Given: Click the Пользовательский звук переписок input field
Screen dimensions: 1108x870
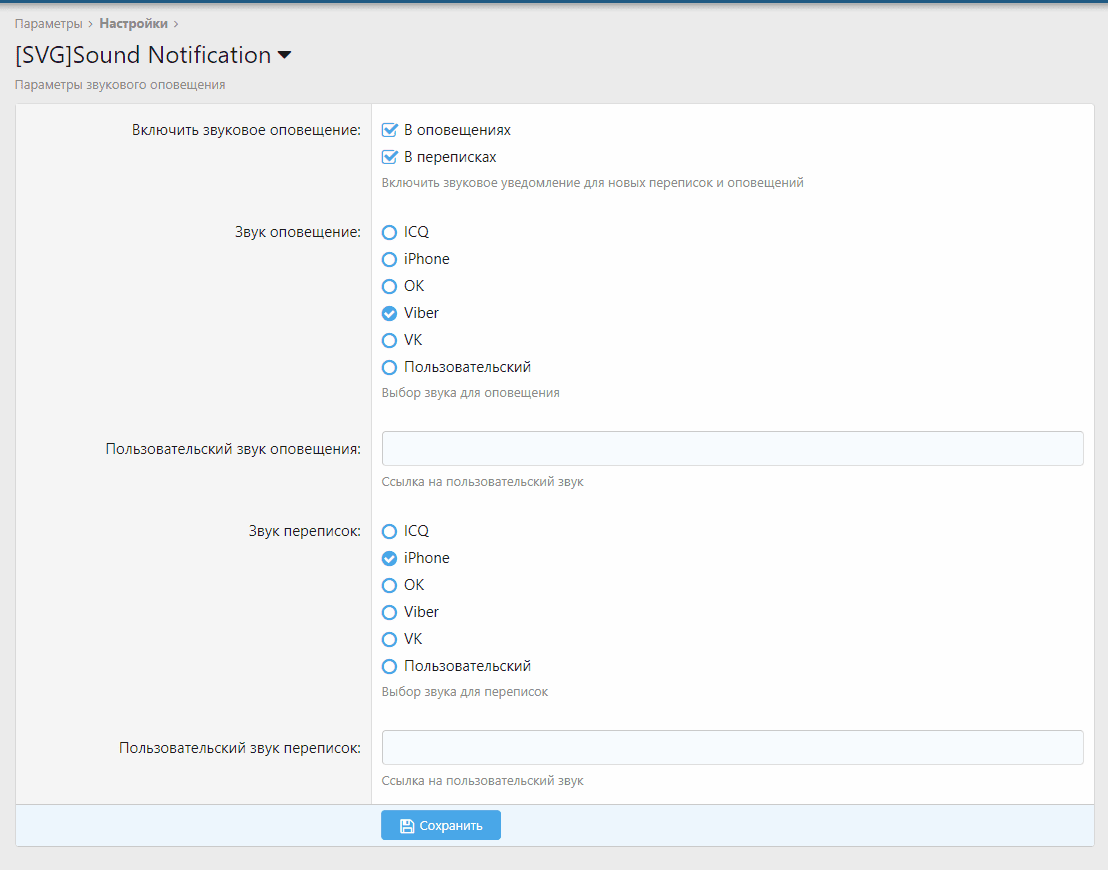Looking at the screenshot, I should point(732,747).
